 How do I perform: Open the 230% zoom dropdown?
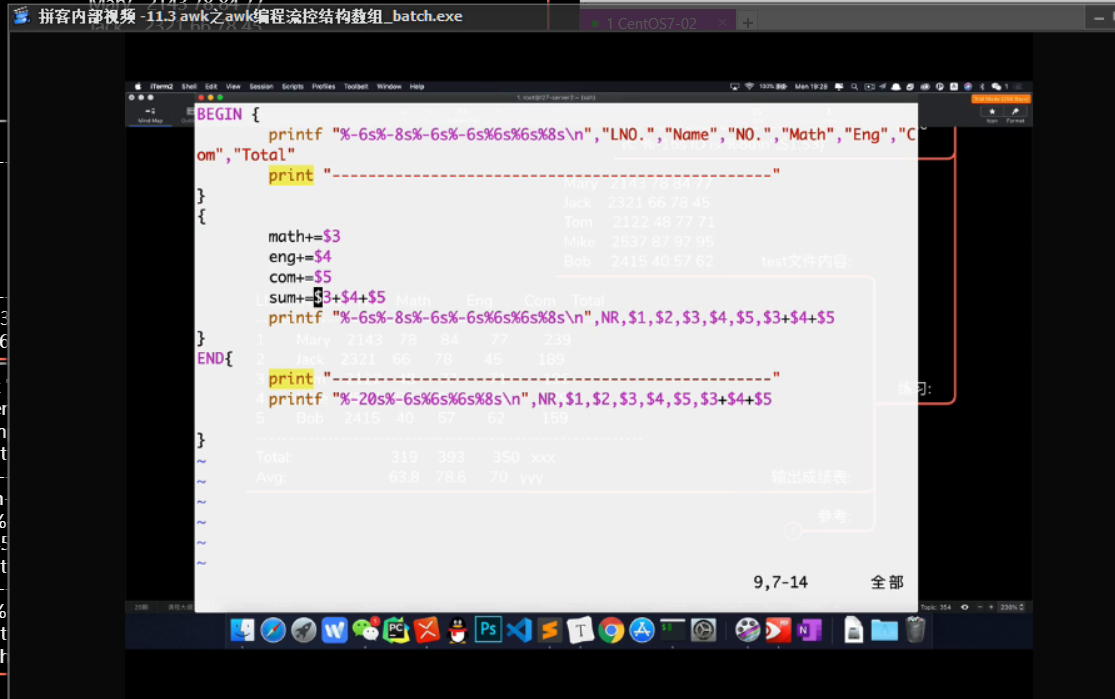click(x=1013, y=607)
